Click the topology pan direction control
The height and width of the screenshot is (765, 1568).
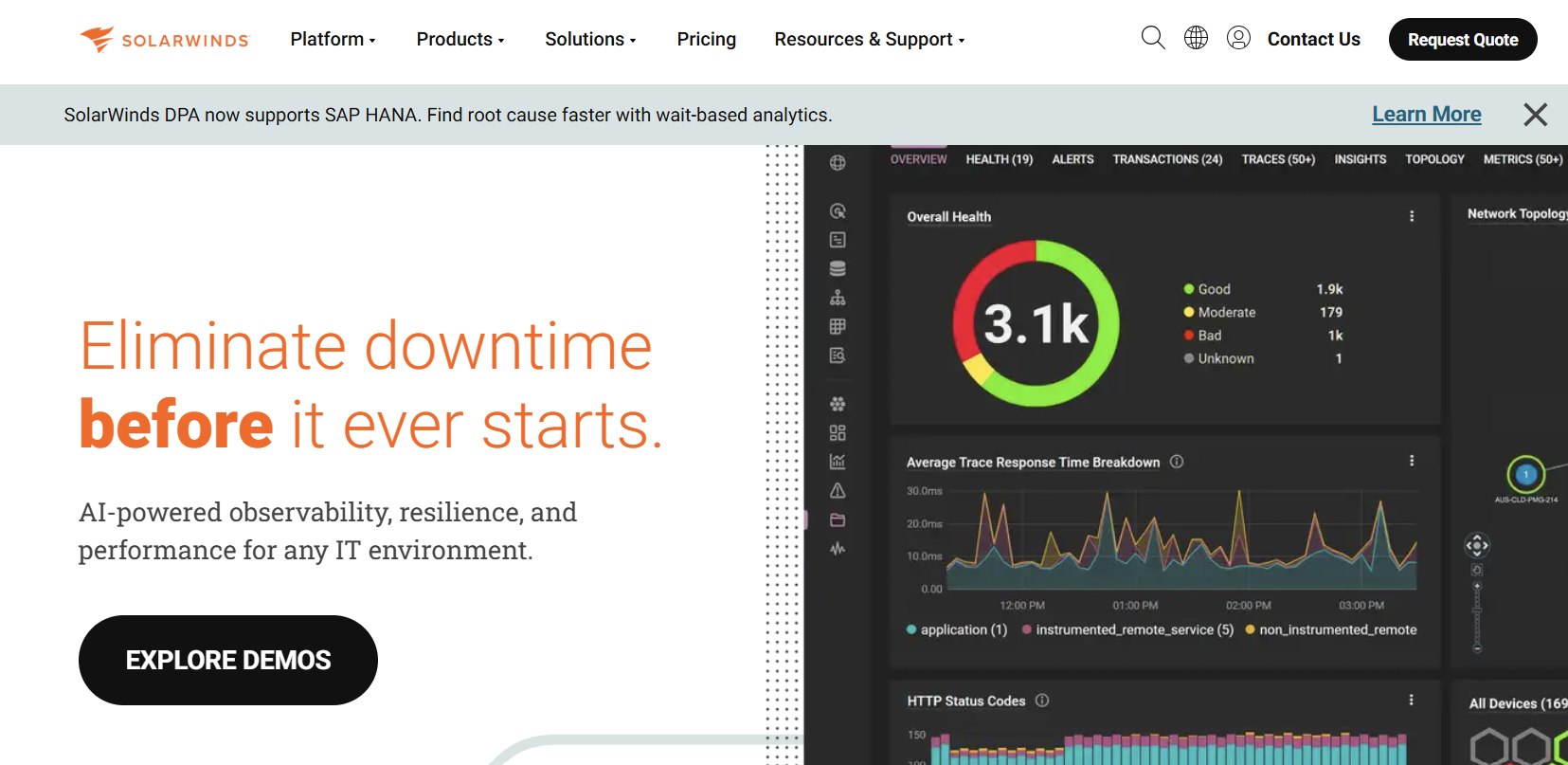tap(1477, 545)
